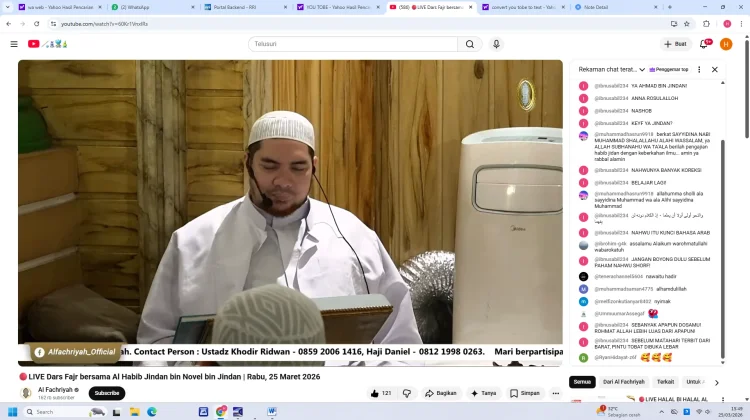The width and height of the screenshot is (750, 420).
Task: Click the browser address bar URL
Action: coord(104,24)
